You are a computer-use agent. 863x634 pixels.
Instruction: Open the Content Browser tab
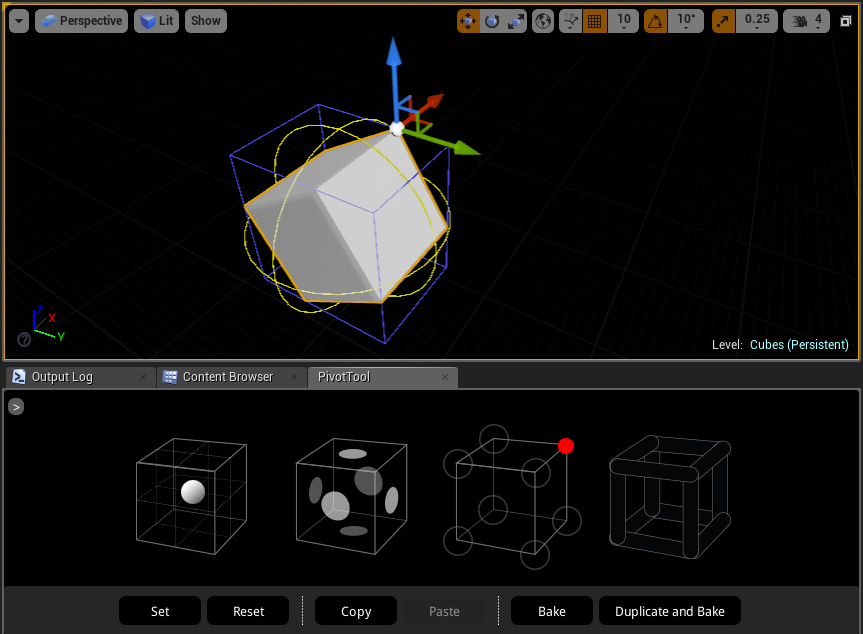coord(227,377)
